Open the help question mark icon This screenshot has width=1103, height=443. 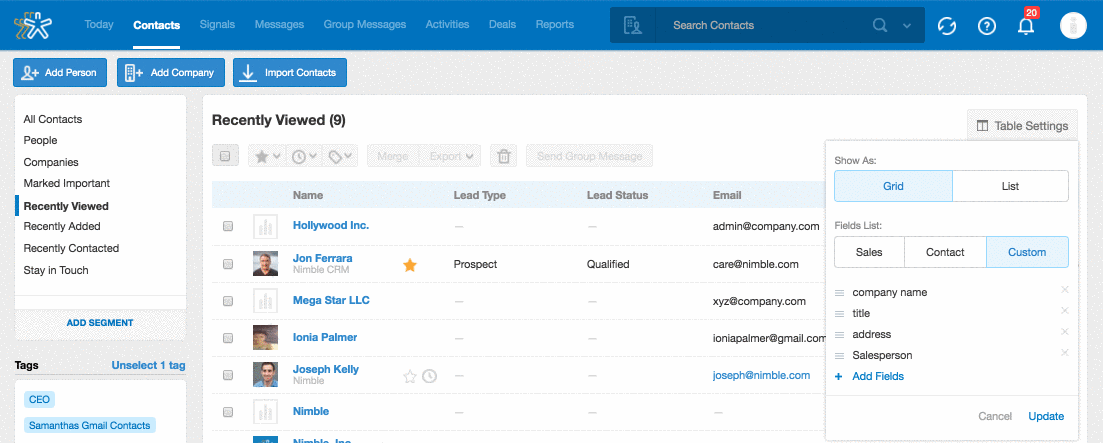pos(987,26)
